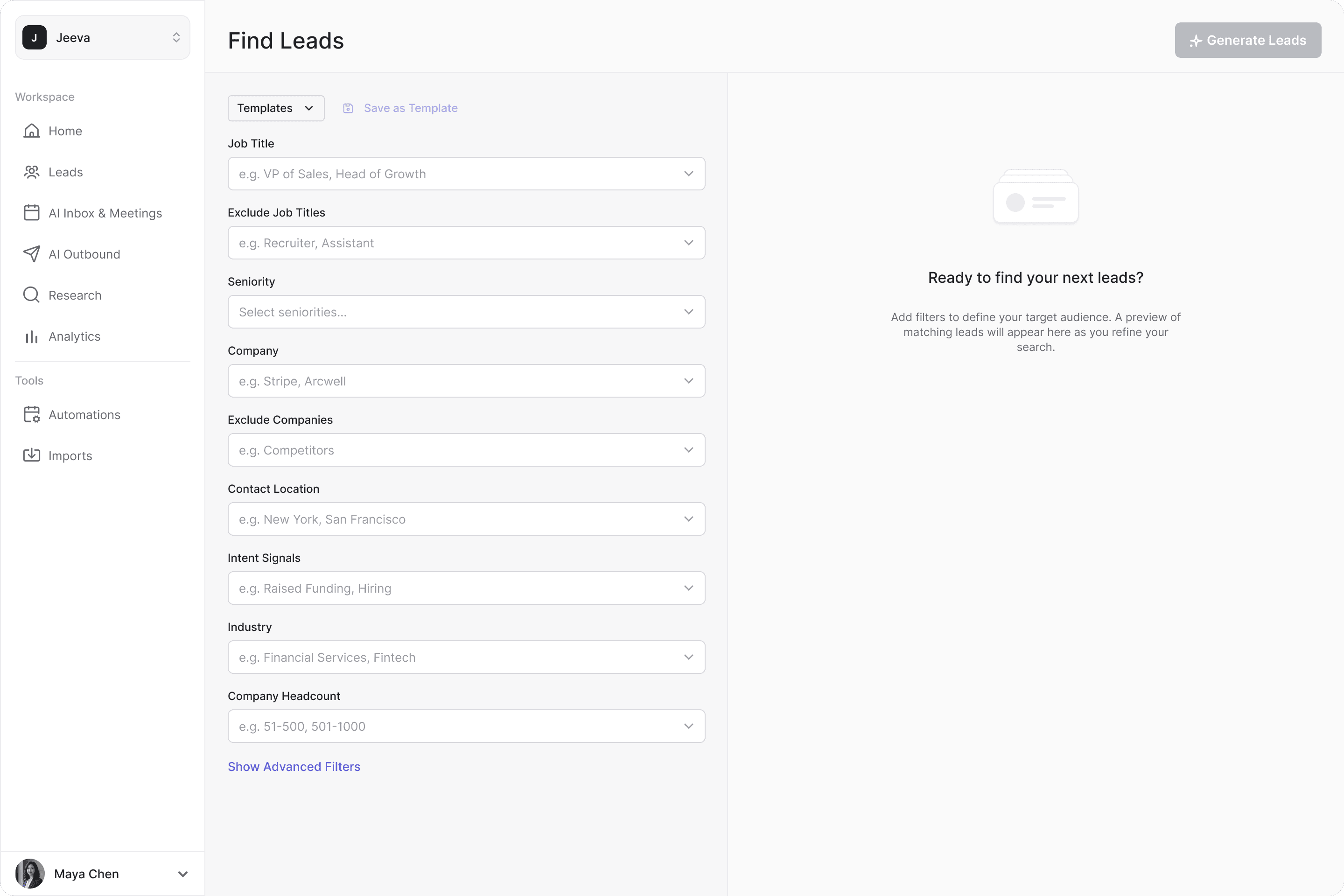Click the Analytics bar chart icon
The width and height of the screenshot is (1344, 896).
click(x=31, y=336)
